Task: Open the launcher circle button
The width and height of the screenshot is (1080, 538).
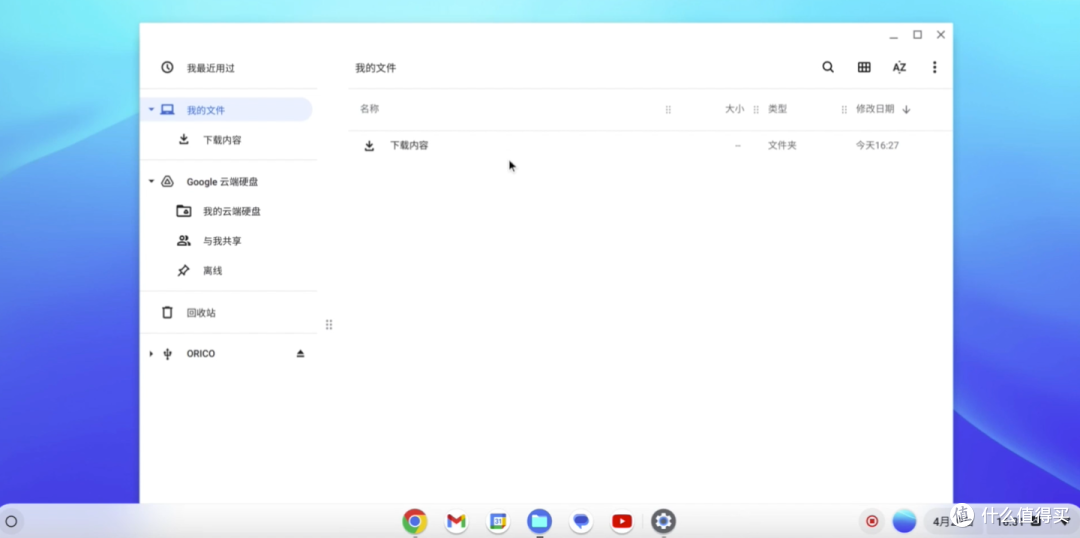Action: pos(11,521)
